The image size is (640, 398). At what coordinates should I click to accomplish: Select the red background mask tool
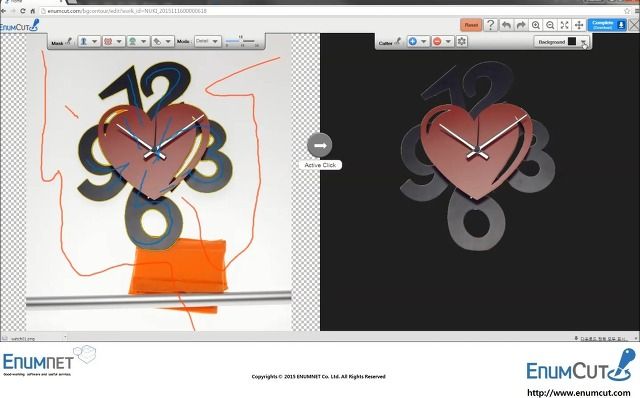[x=108, y=41]
